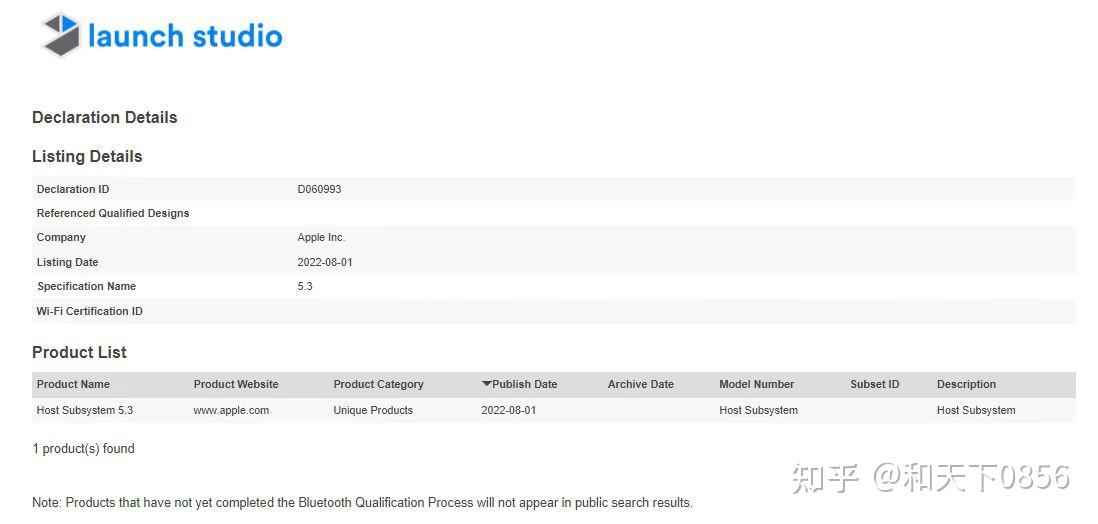Sort by Product Category column header
The image size is (1098, 524).
378,384
